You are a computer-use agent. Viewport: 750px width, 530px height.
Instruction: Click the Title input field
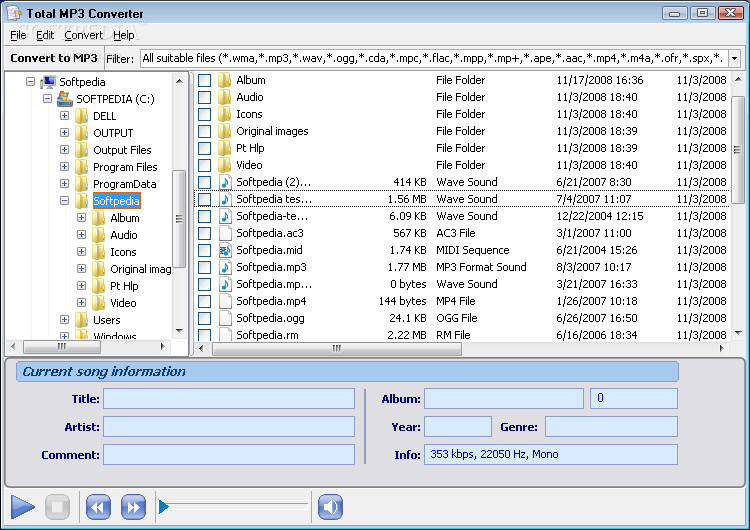click(x=229, y=398)
